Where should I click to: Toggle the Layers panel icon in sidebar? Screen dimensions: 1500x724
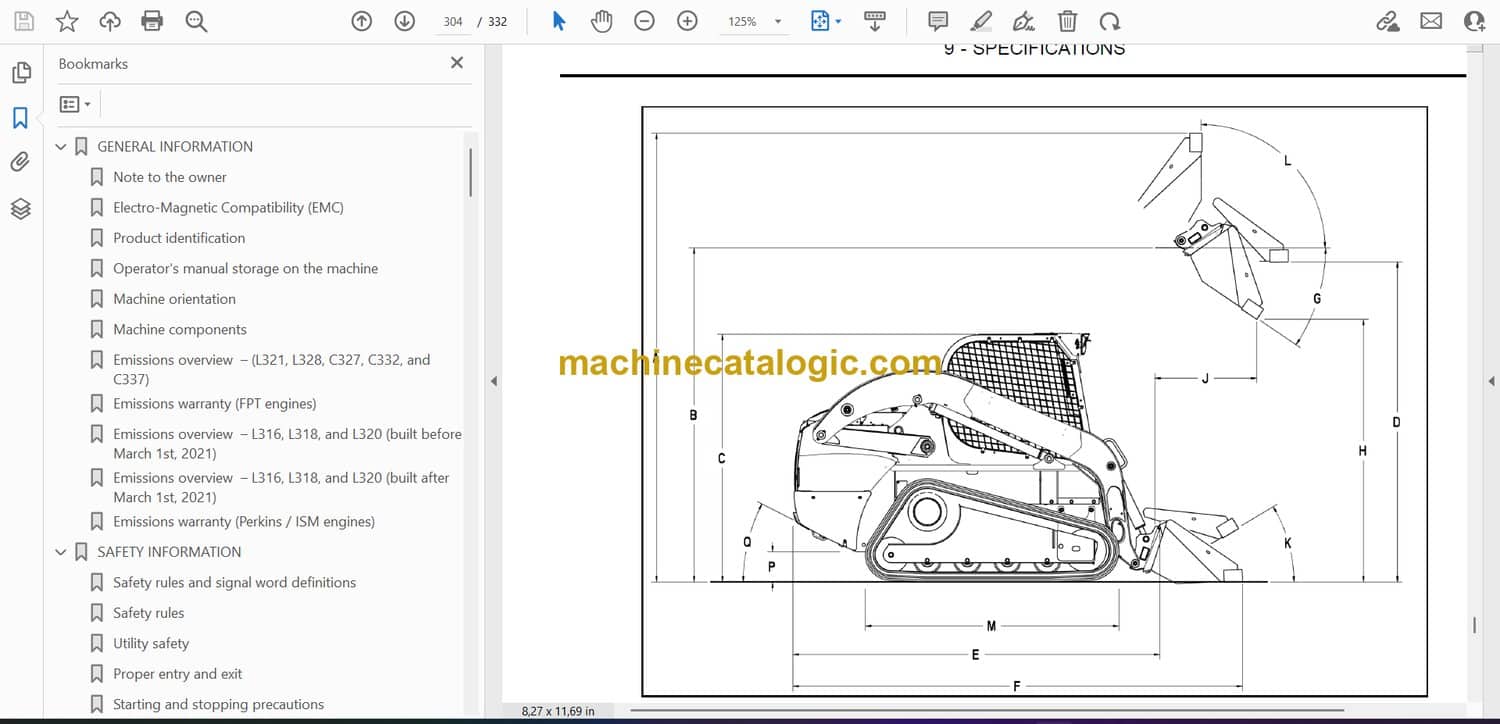point(20,208)
